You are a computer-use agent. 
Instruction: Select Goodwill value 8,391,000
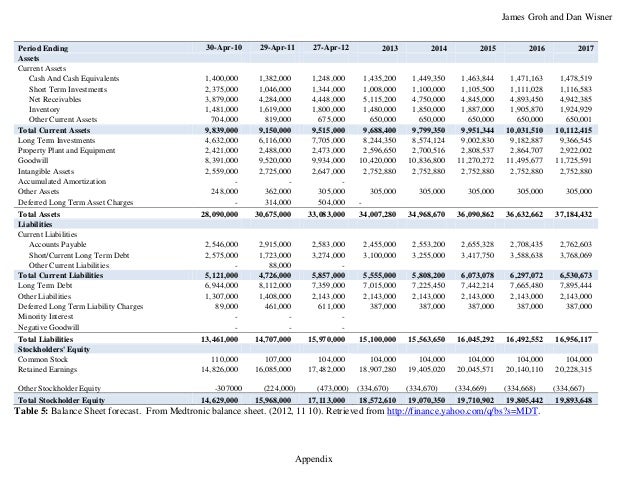221,160
